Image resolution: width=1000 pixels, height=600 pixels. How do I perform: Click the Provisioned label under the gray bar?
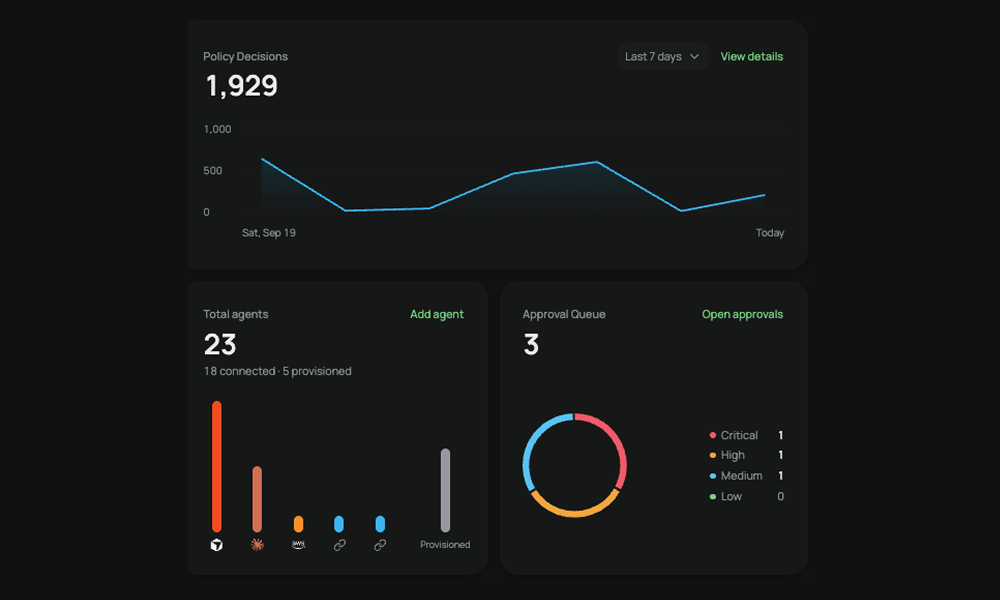pos(445,545)
